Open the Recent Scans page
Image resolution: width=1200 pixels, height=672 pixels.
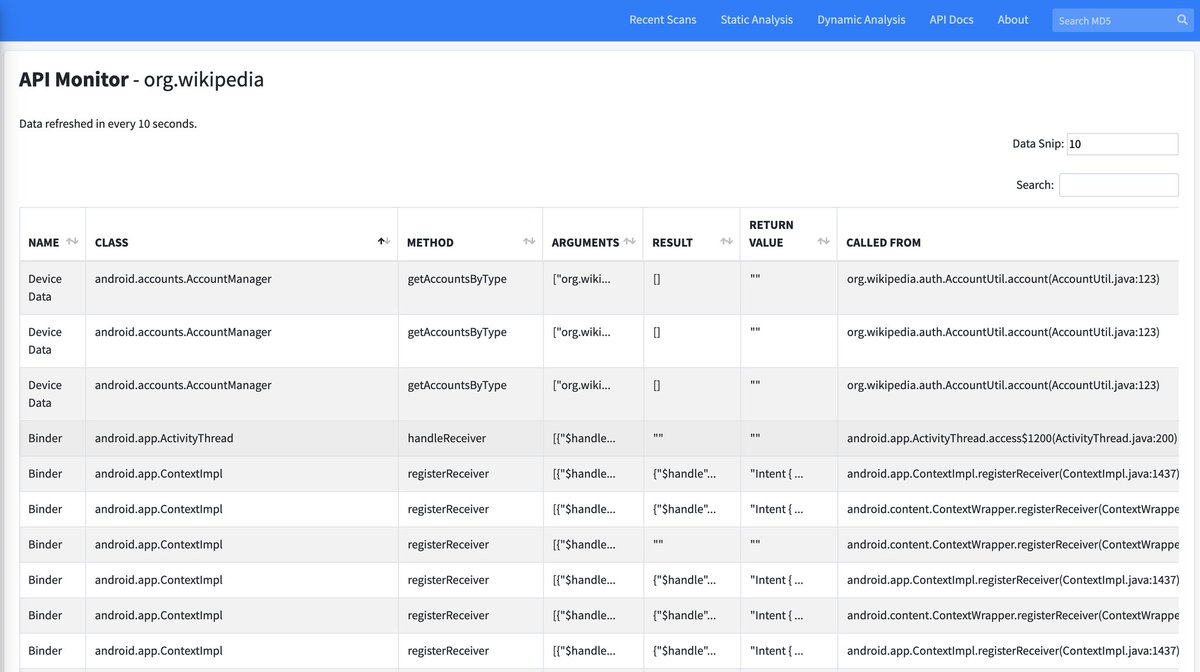click(663, 19)
